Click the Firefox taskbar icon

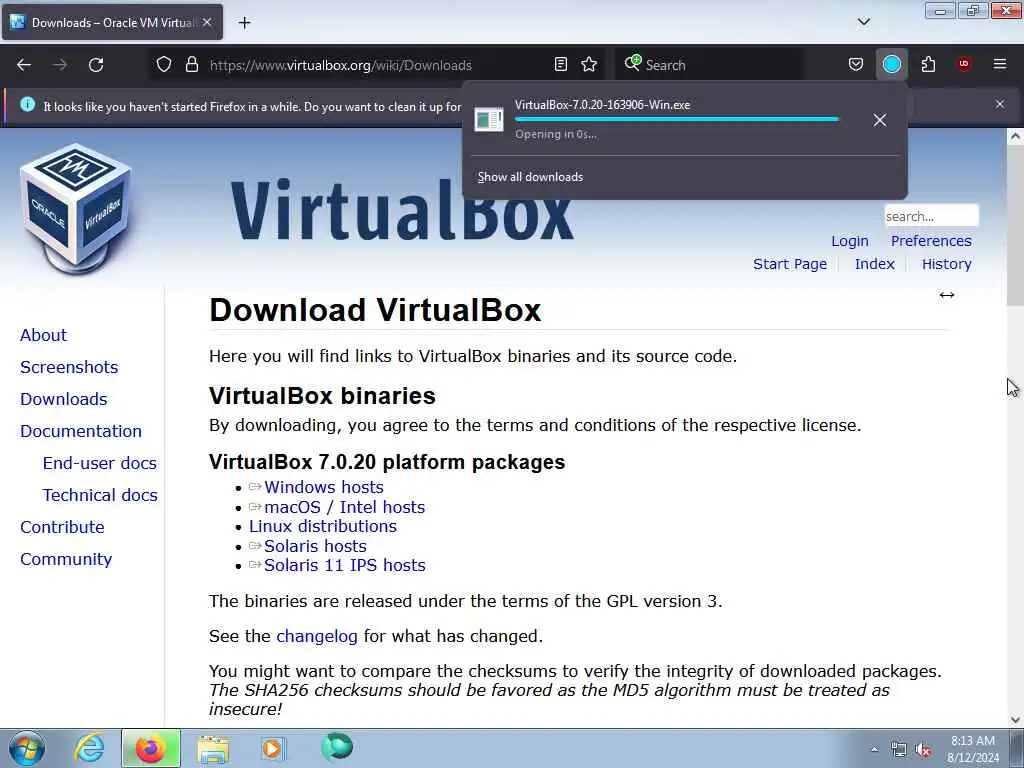[150, 748]
